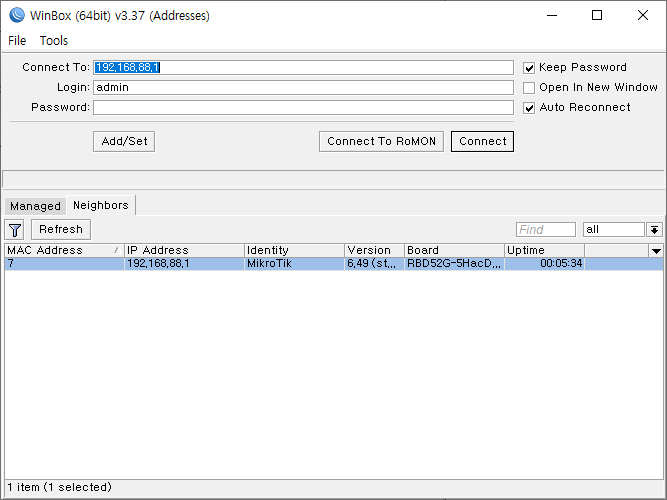Click the Find search box
Image resolution: width=667 pixels, height=500 pixels.
(546, 230)
